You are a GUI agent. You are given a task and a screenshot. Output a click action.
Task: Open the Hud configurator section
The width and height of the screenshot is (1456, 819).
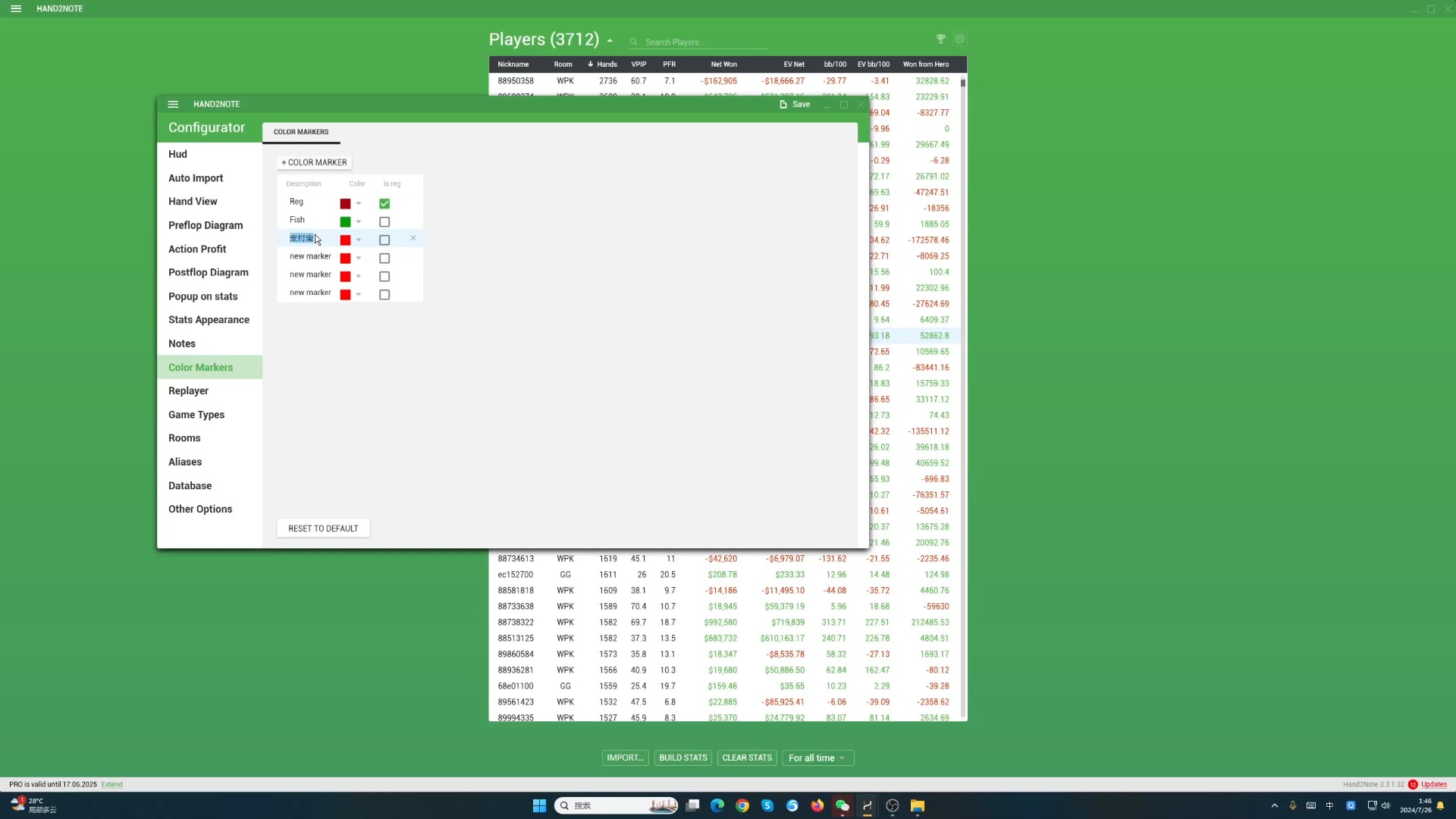coord(177,154)
